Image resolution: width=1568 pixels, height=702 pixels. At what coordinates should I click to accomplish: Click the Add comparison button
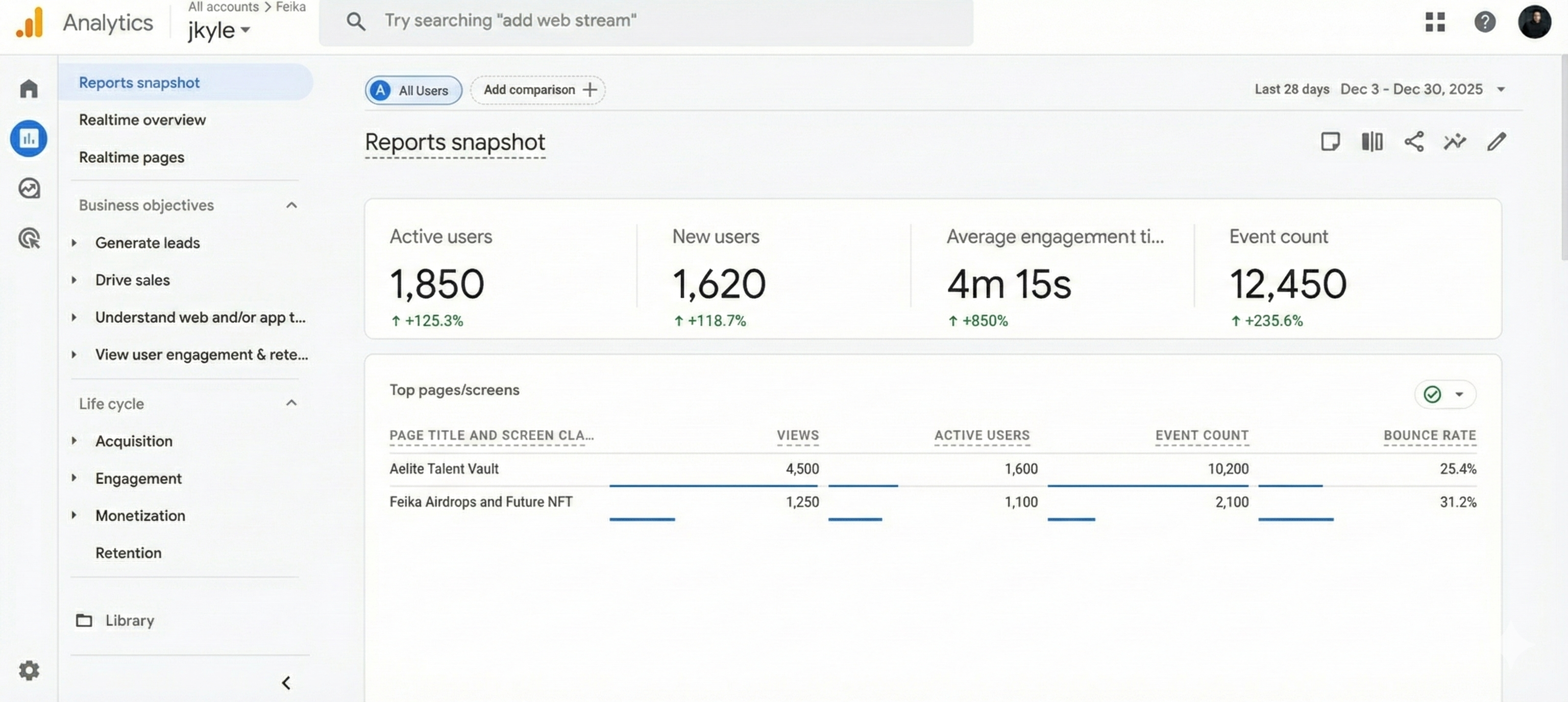[538, 90]
